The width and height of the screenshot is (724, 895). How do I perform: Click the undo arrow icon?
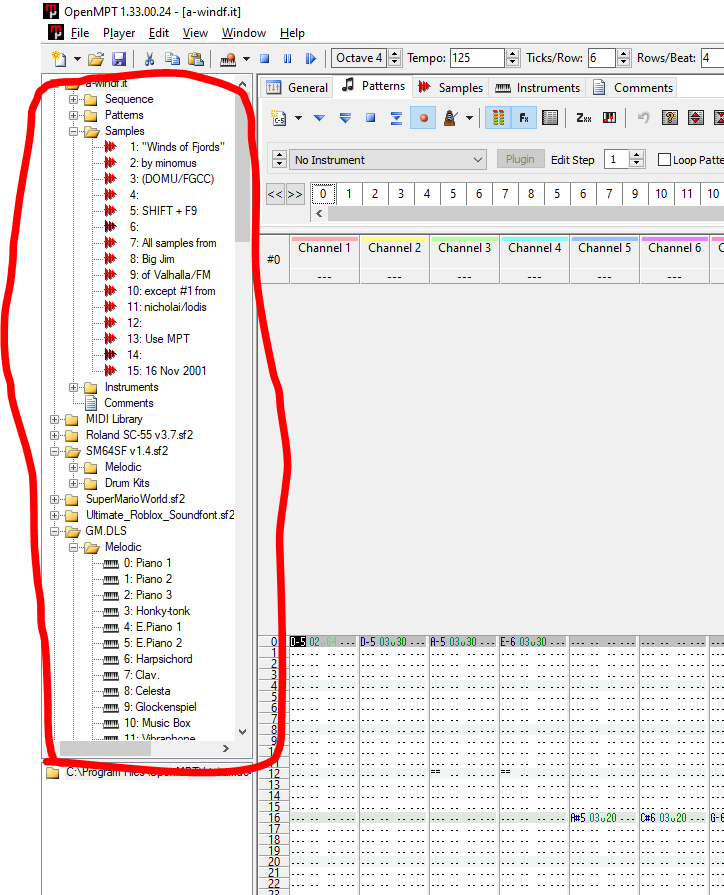(x=643, y=118)
